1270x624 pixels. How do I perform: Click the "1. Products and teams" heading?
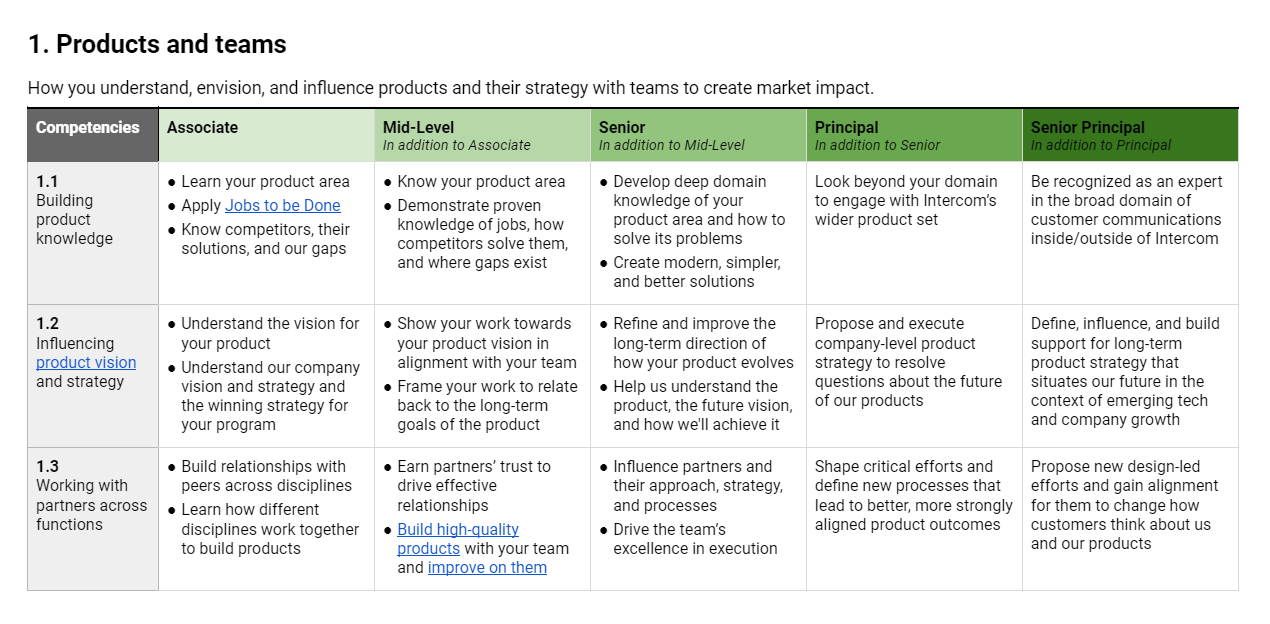pyautogui.click(x=157, y=44)
